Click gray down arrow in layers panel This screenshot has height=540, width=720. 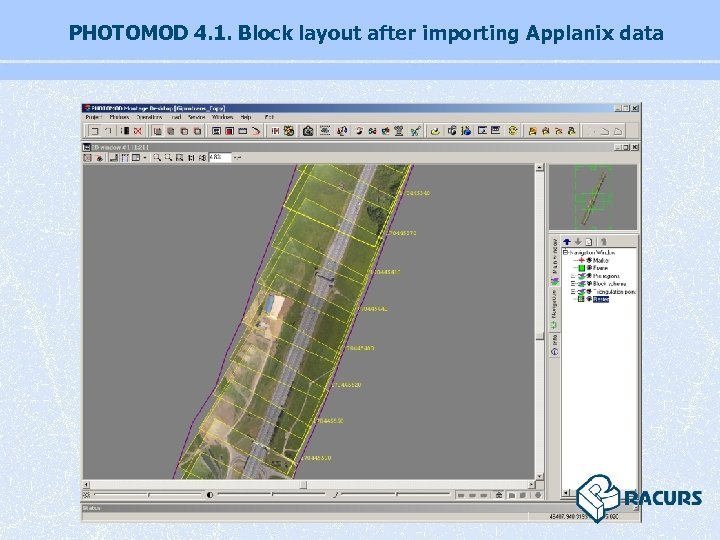point(578,242)
